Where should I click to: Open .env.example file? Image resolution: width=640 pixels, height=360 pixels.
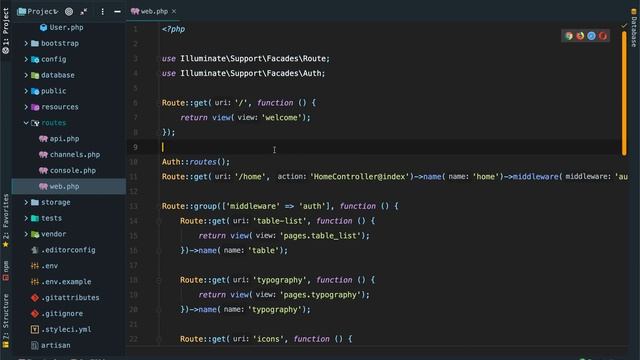pos(66,282)
